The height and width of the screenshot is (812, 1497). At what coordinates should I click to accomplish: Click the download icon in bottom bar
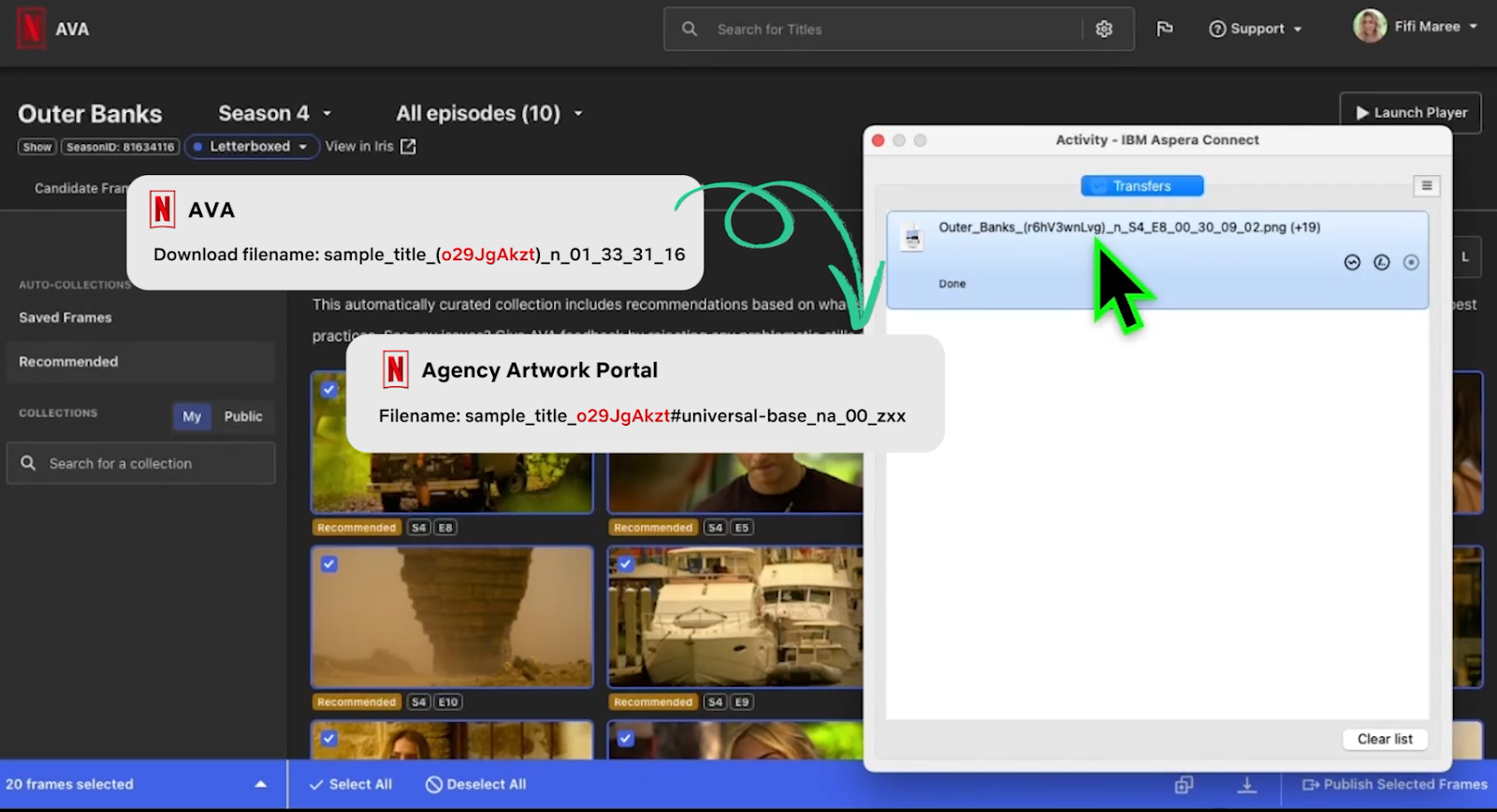[x=1247, y=785]
